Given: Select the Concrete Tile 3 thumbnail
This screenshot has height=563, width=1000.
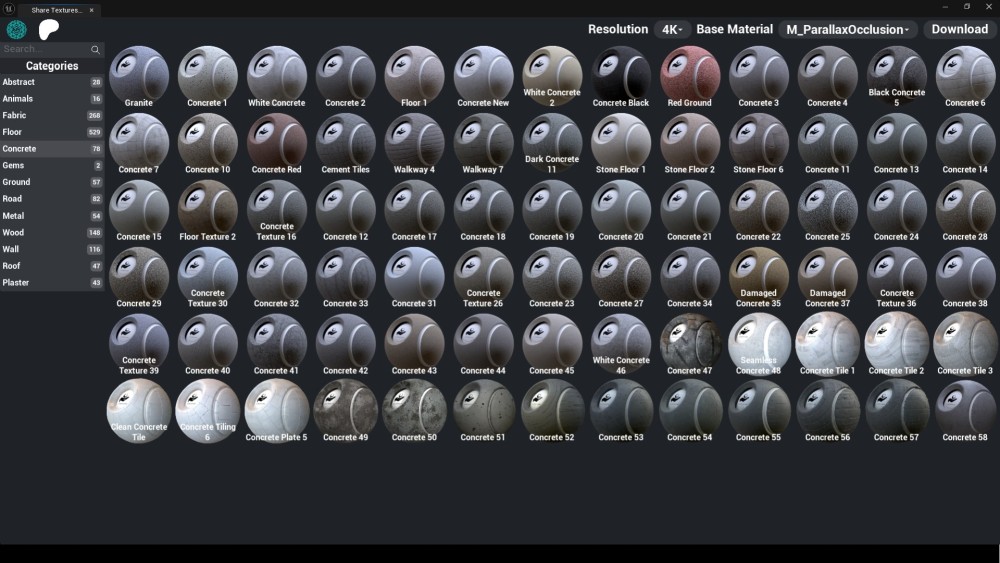Looking at the screenshot, I should pos(965,344).
